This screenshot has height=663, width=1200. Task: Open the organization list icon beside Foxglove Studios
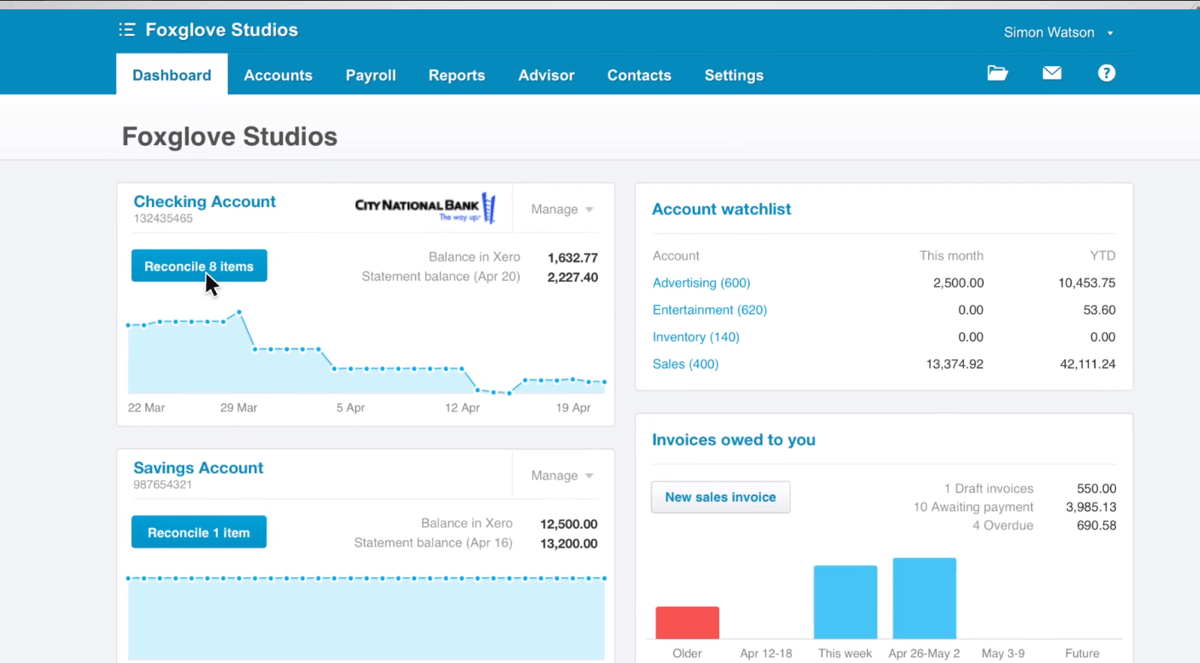coord(127,29)
